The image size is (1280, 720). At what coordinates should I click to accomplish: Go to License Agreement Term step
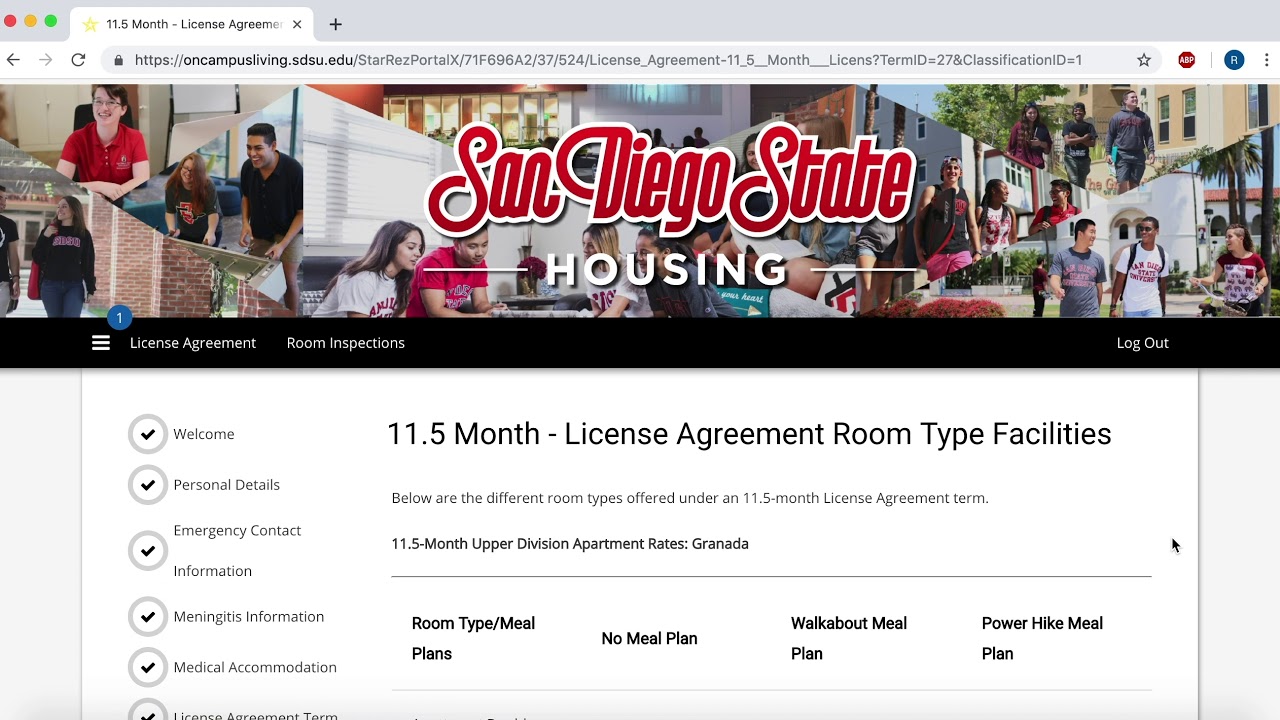tap(256, 714)
